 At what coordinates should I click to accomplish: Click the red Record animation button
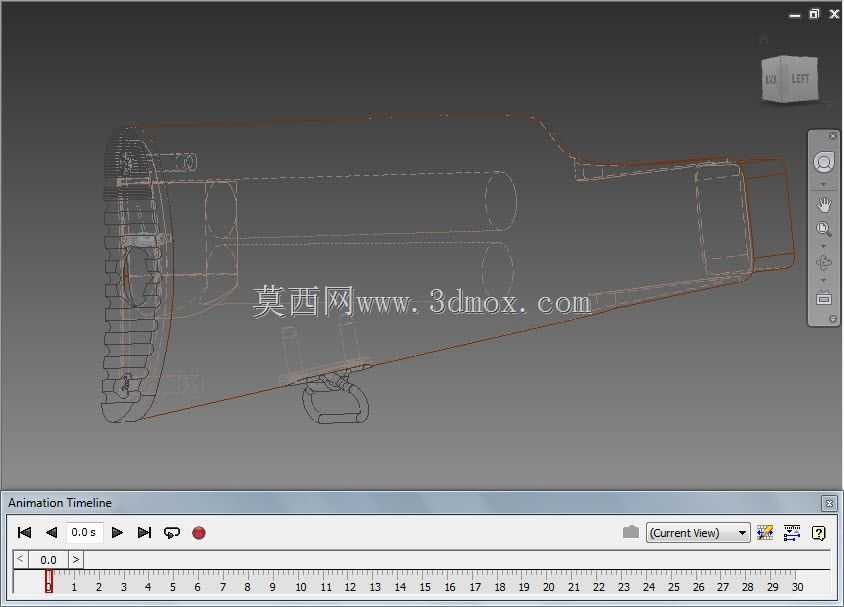click(199, 533)
